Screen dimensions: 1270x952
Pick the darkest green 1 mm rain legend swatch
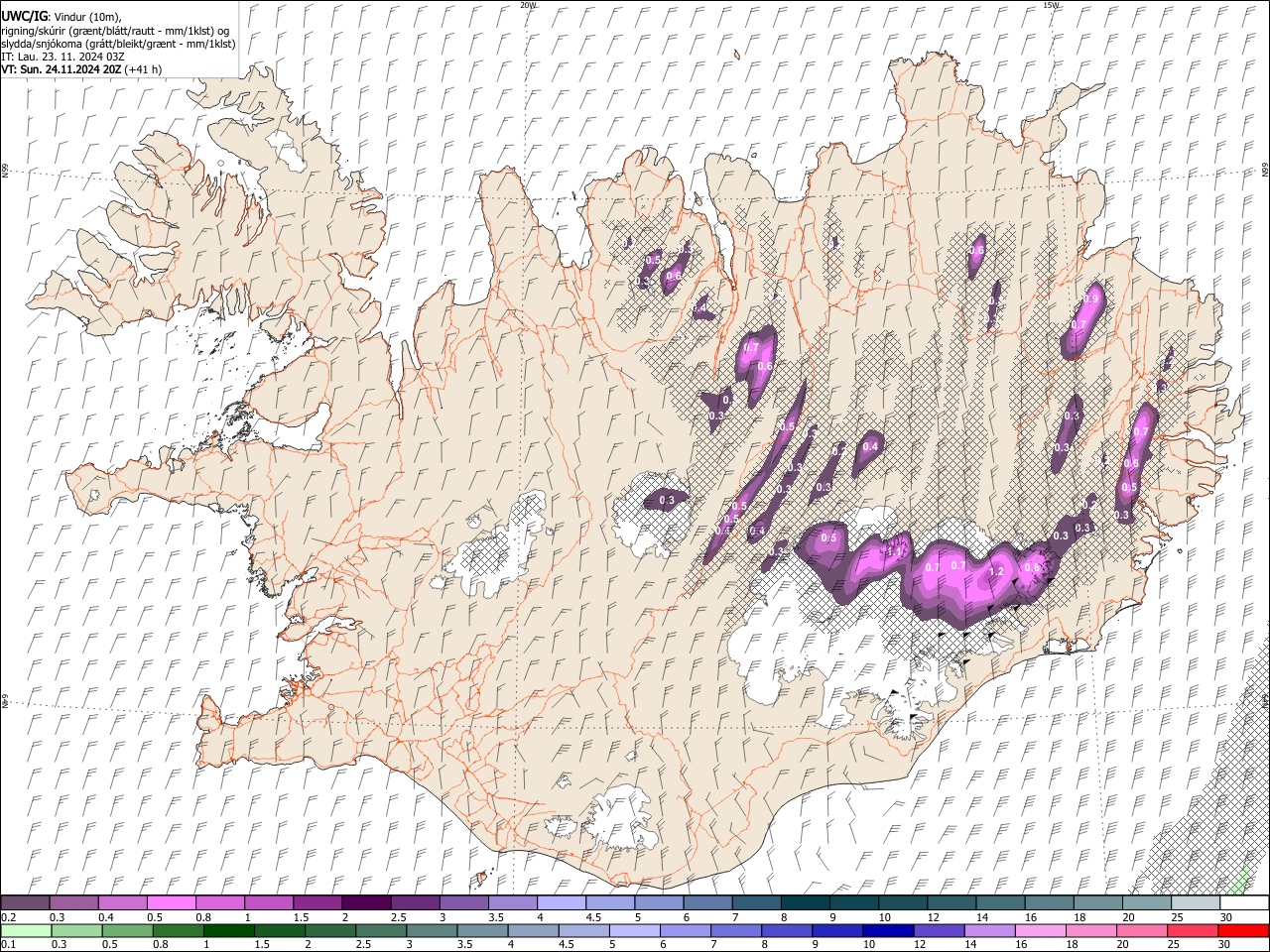point(229,930)
